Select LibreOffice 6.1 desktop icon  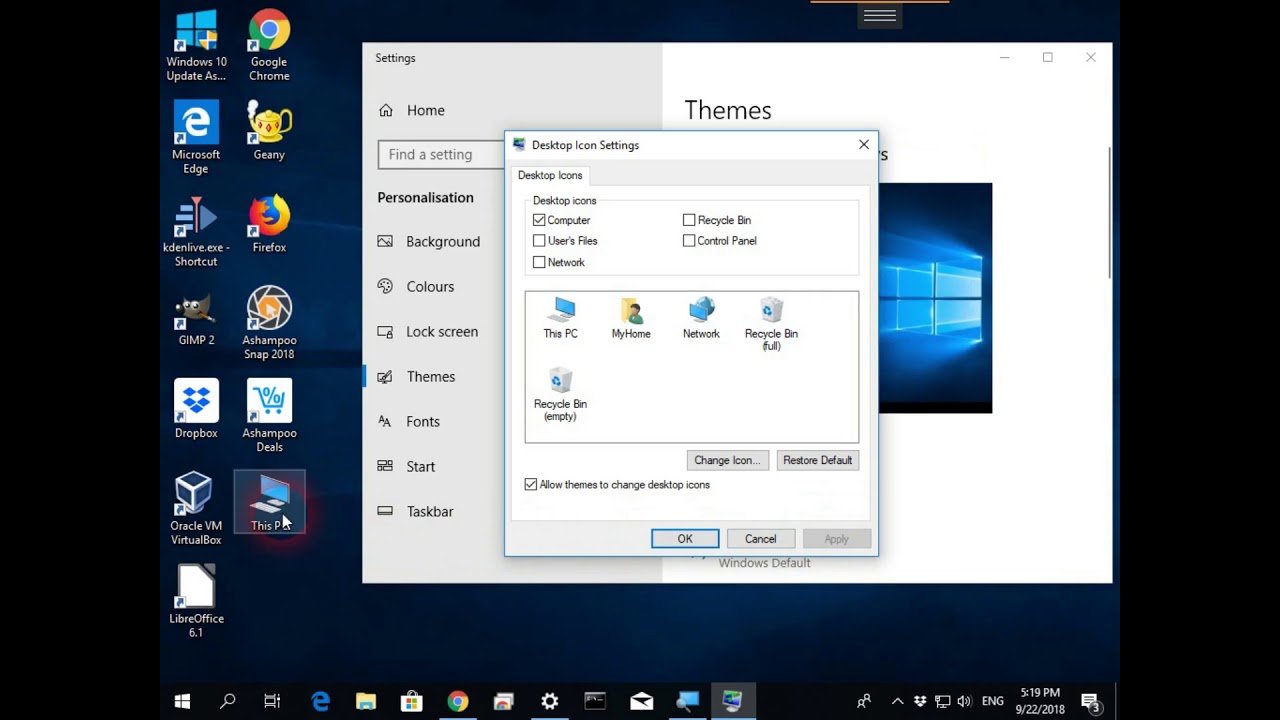tap(196, 601)
